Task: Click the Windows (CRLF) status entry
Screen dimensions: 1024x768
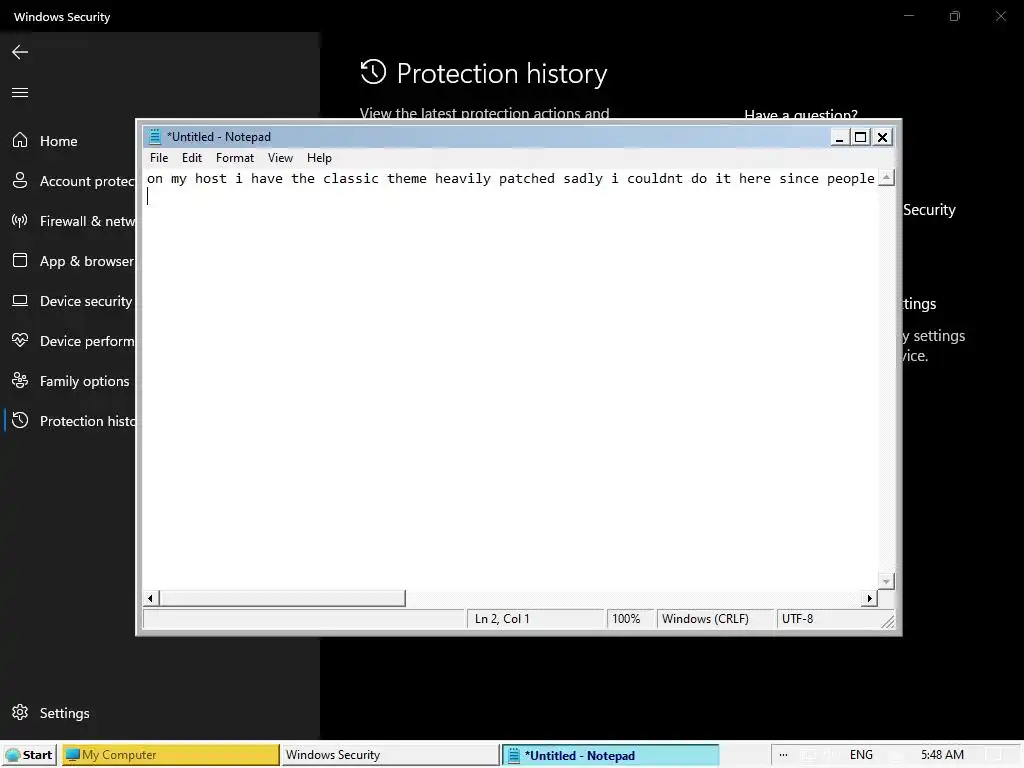Action: point(715,619)
